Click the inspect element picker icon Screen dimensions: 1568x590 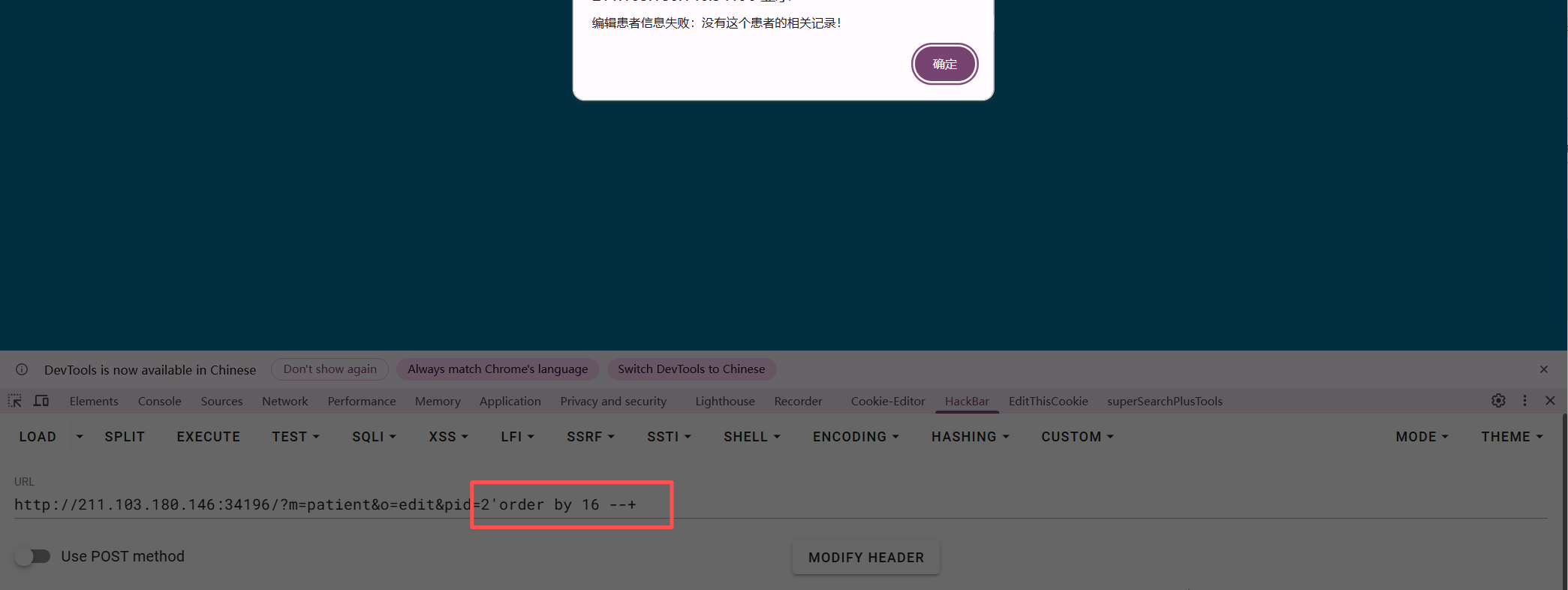pos(15,401)
